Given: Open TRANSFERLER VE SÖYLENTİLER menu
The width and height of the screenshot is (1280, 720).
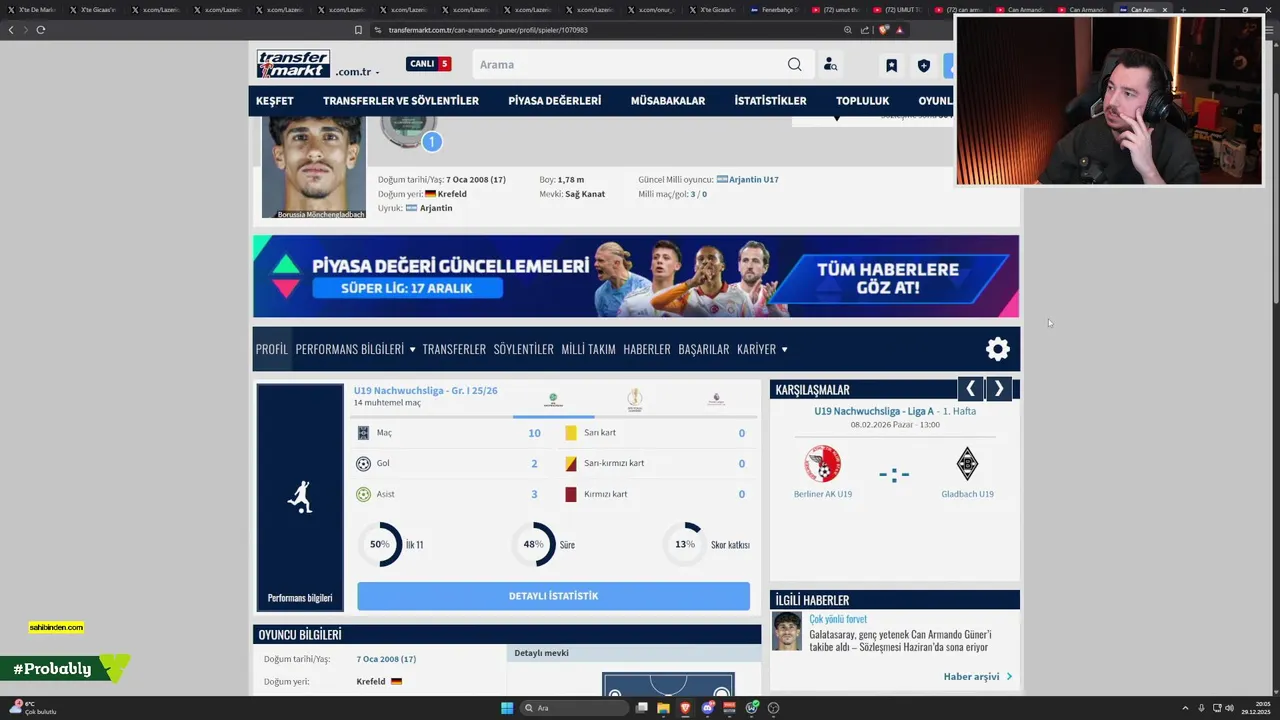Looking at the screenshot, I should click(401, 101).
